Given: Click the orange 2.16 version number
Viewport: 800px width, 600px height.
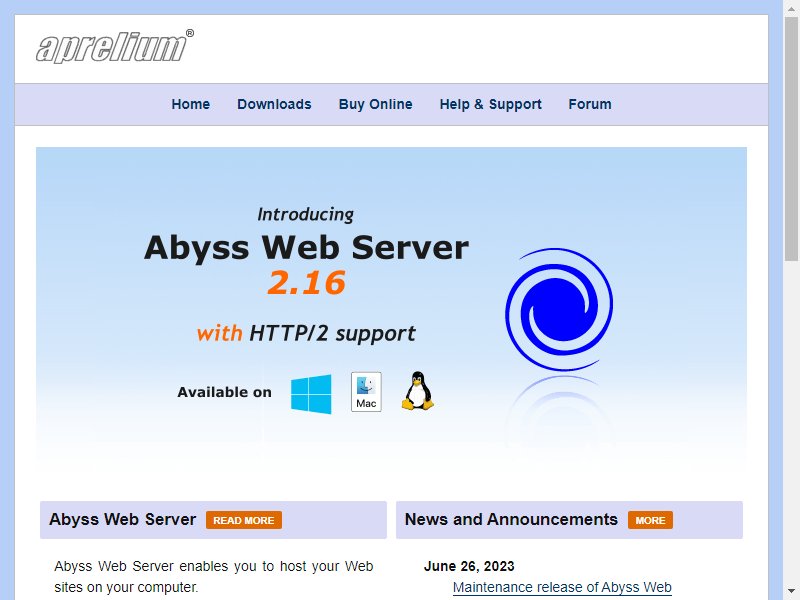Looking at the screenshot, I should click(x=306, y=283).
